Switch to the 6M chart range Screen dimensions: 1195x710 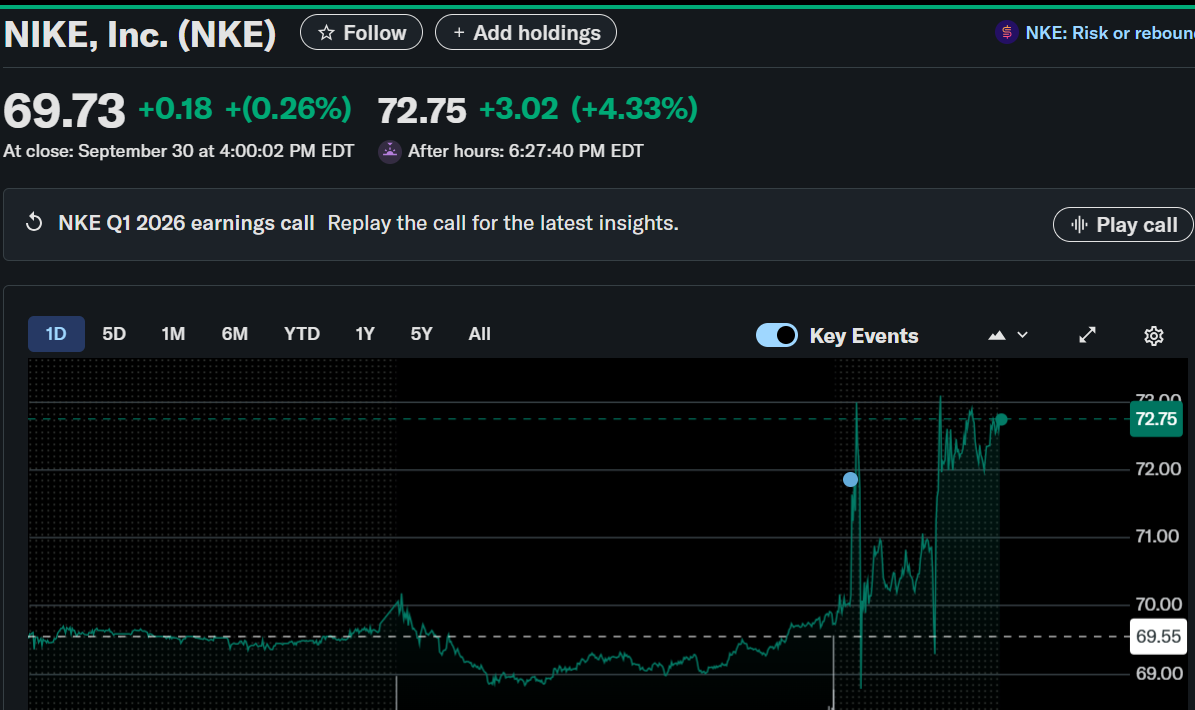pos(235,334)
